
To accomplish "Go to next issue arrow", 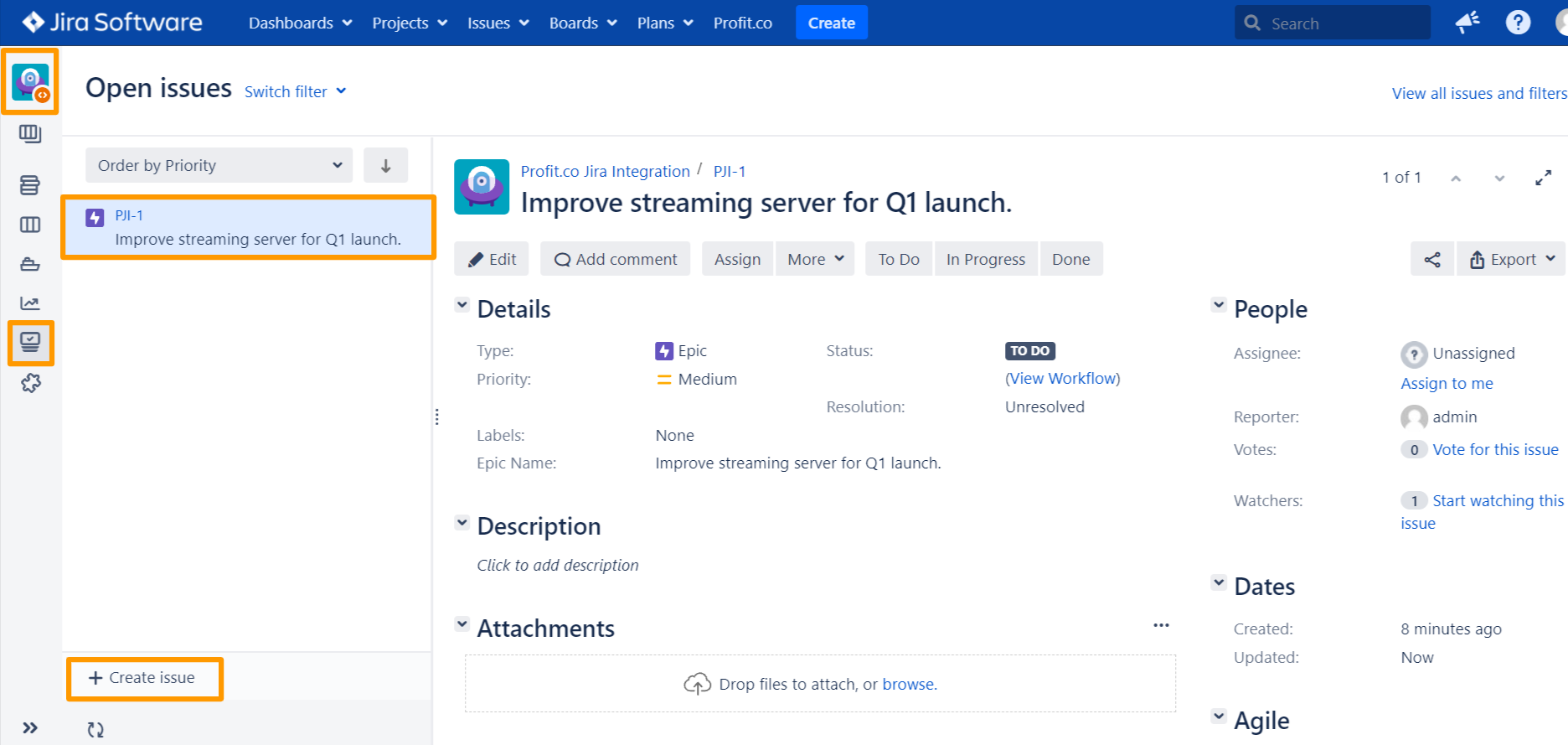I will [1499, 178].
